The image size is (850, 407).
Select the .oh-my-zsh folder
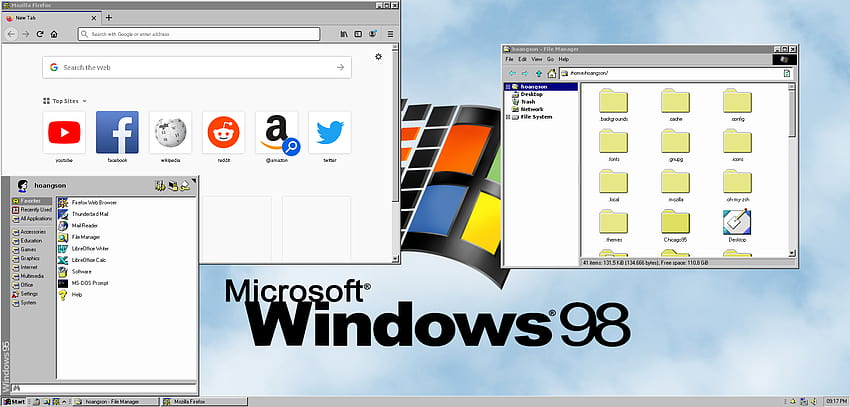pos(737,186)
